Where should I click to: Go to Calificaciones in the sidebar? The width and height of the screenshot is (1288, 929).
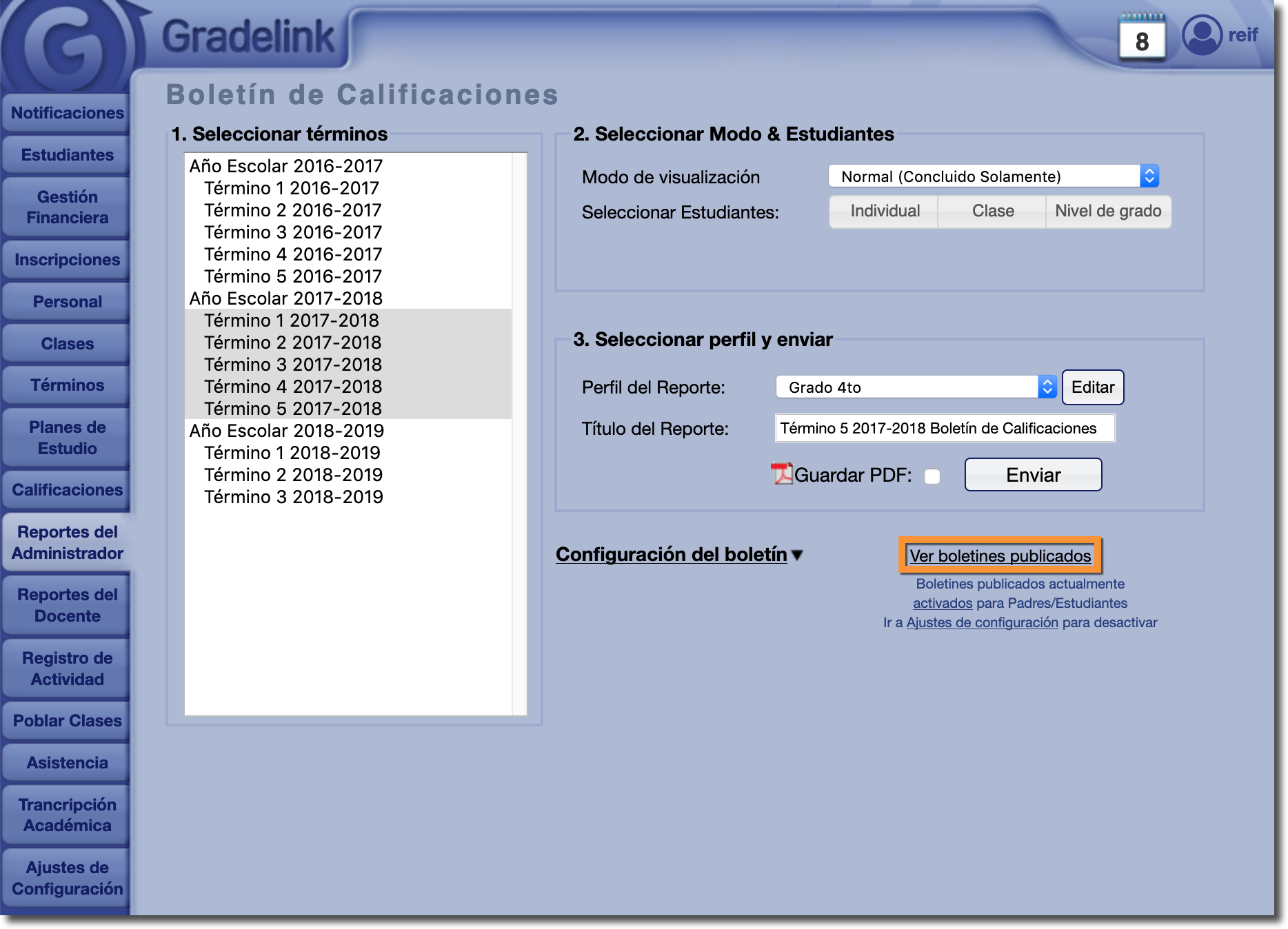(x=67, y=490)
